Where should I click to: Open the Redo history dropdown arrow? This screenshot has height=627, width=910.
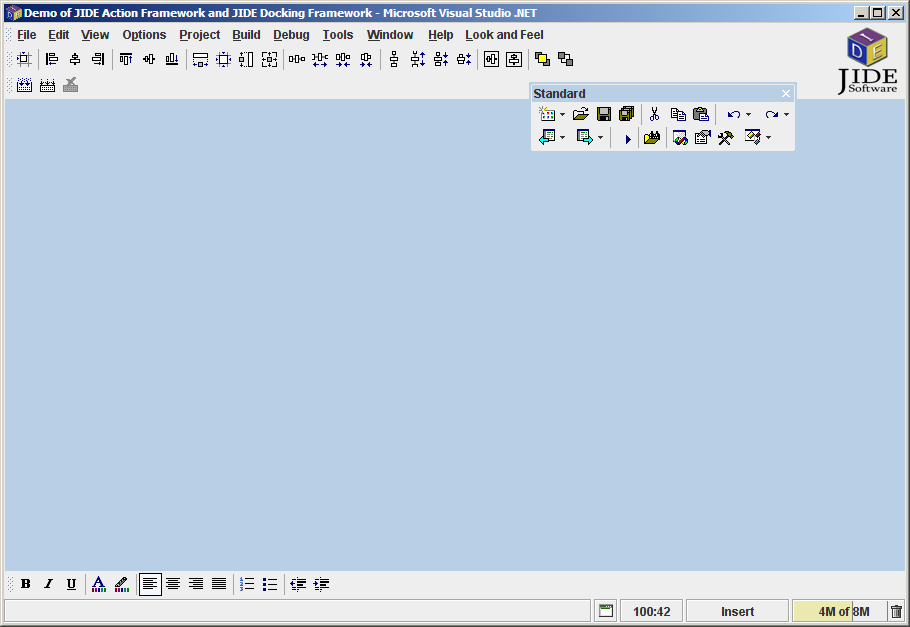[x=786, y=114]
